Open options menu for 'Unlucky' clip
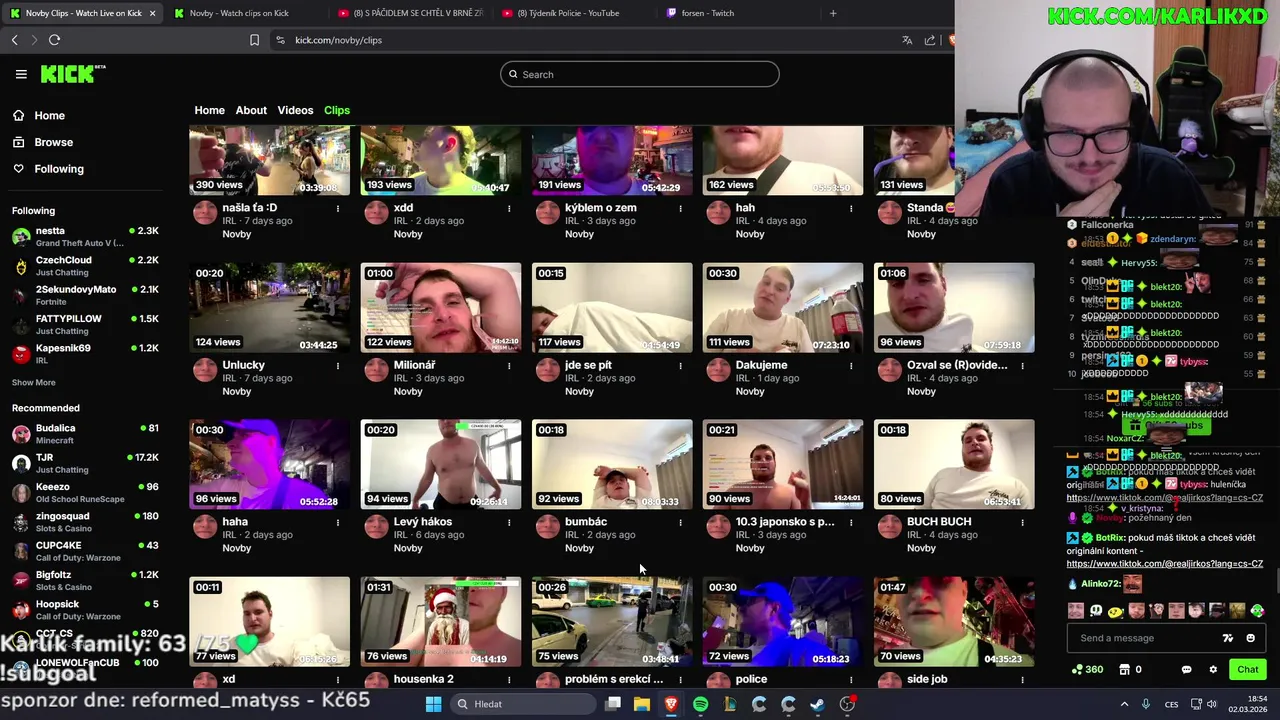 (x=338, y=365)
